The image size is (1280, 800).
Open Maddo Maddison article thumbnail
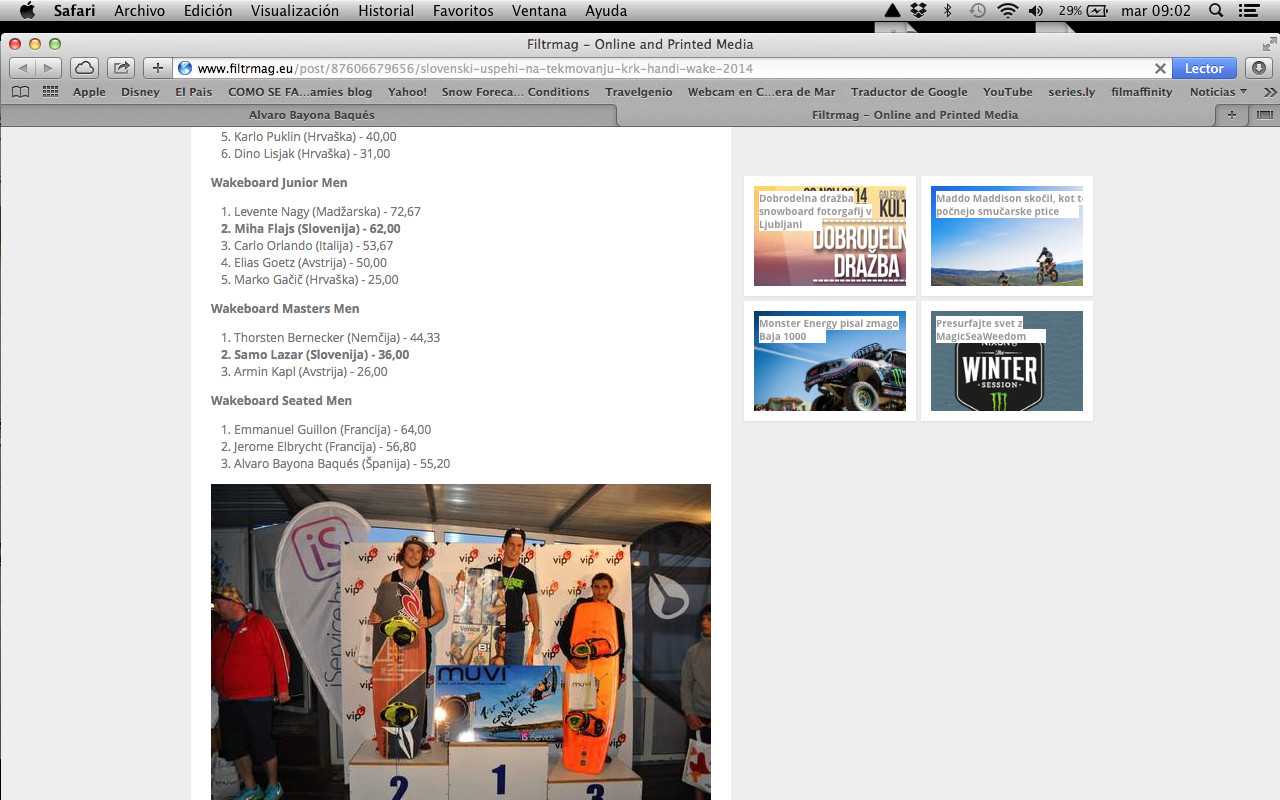tap(1007, 236)
